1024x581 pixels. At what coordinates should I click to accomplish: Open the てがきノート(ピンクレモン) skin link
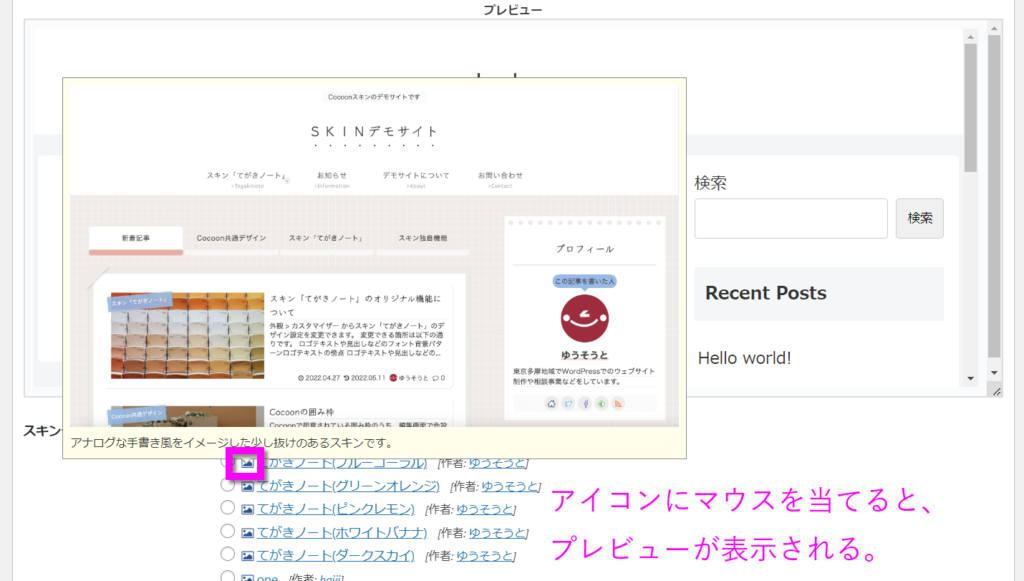[x=336, y=509]
